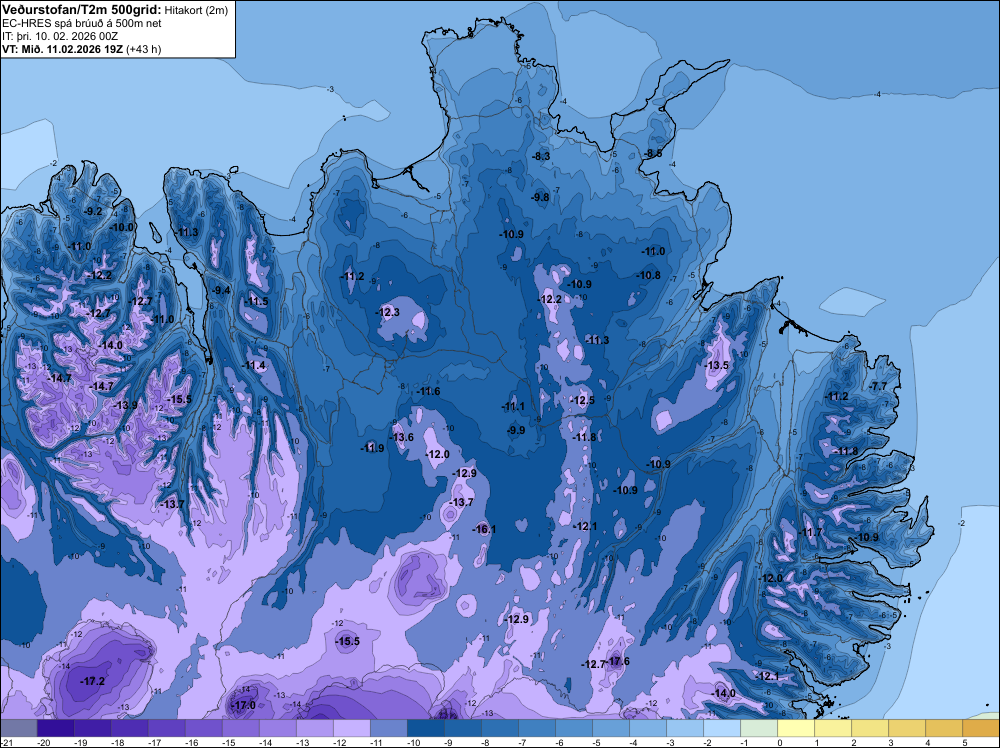
Task: Click dark blue swatch between -10 and -9
Action: click(425, 728)
